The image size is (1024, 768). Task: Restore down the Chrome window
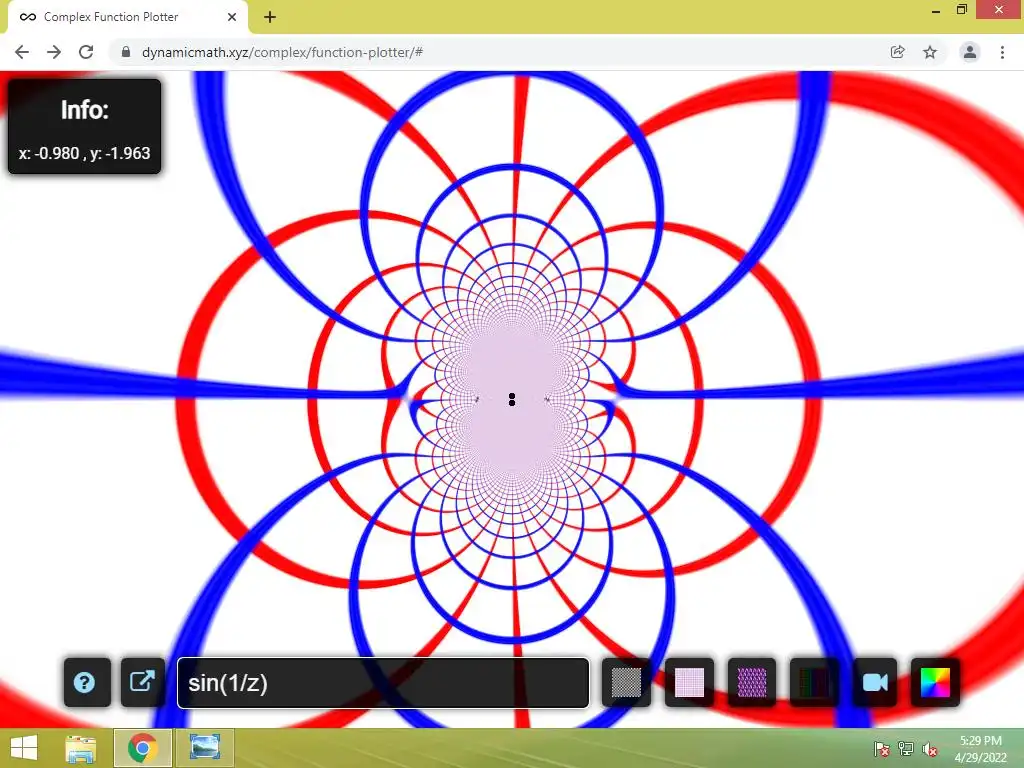coord(961,10)
